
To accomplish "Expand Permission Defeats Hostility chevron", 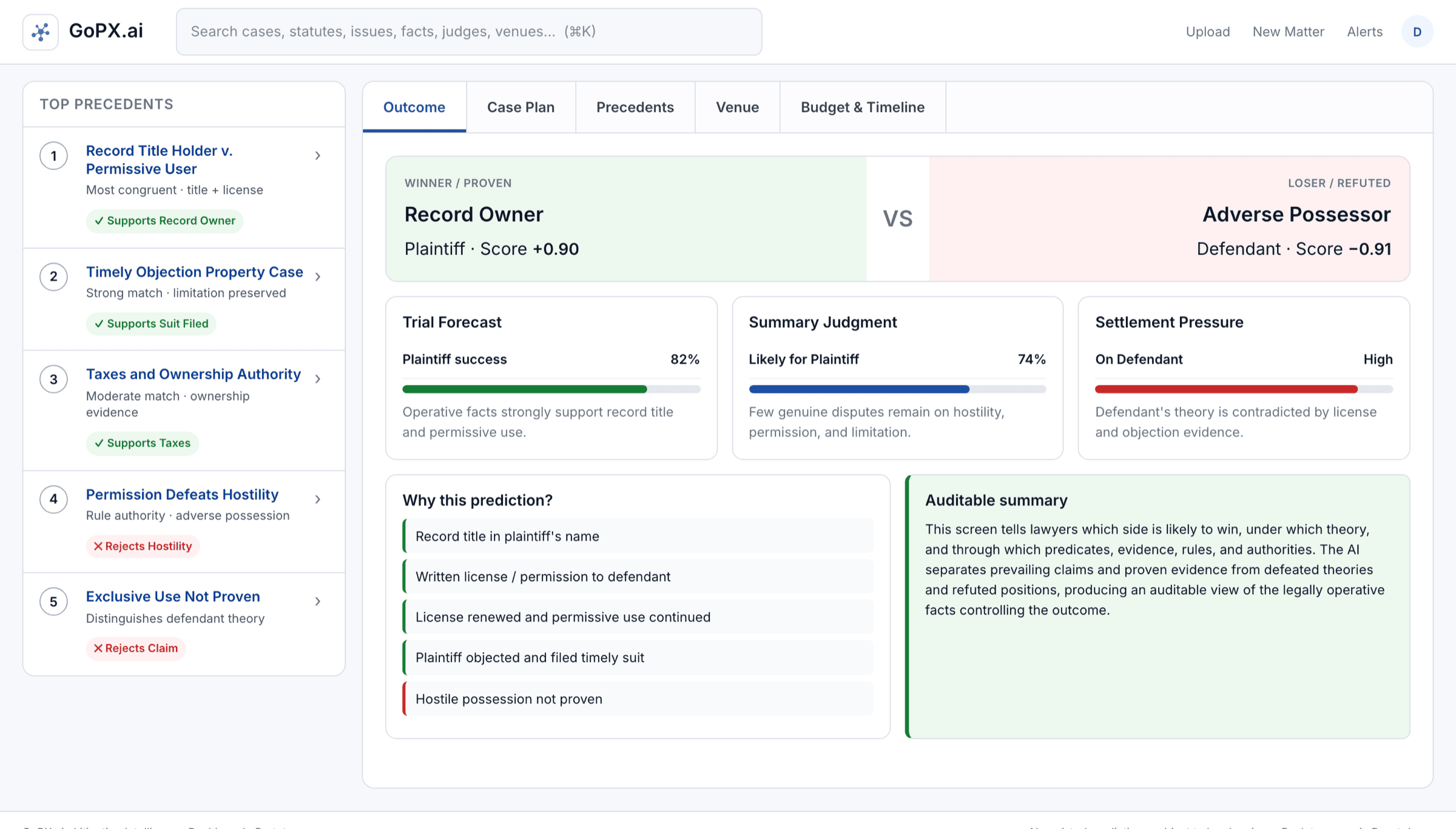I will tap(318, 499).
